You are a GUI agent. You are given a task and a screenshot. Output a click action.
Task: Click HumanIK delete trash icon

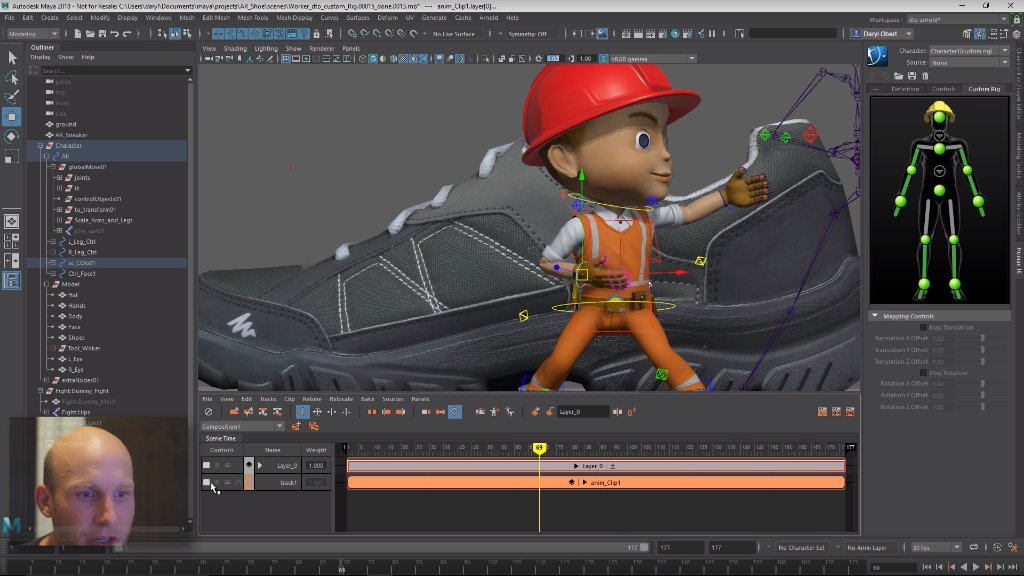pos(925,76)
